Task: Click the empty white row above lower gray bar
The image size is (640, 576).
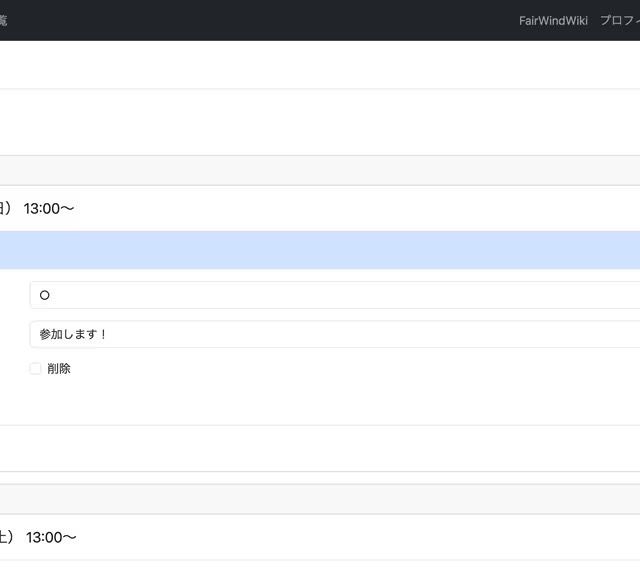Action: coord(320,448)
